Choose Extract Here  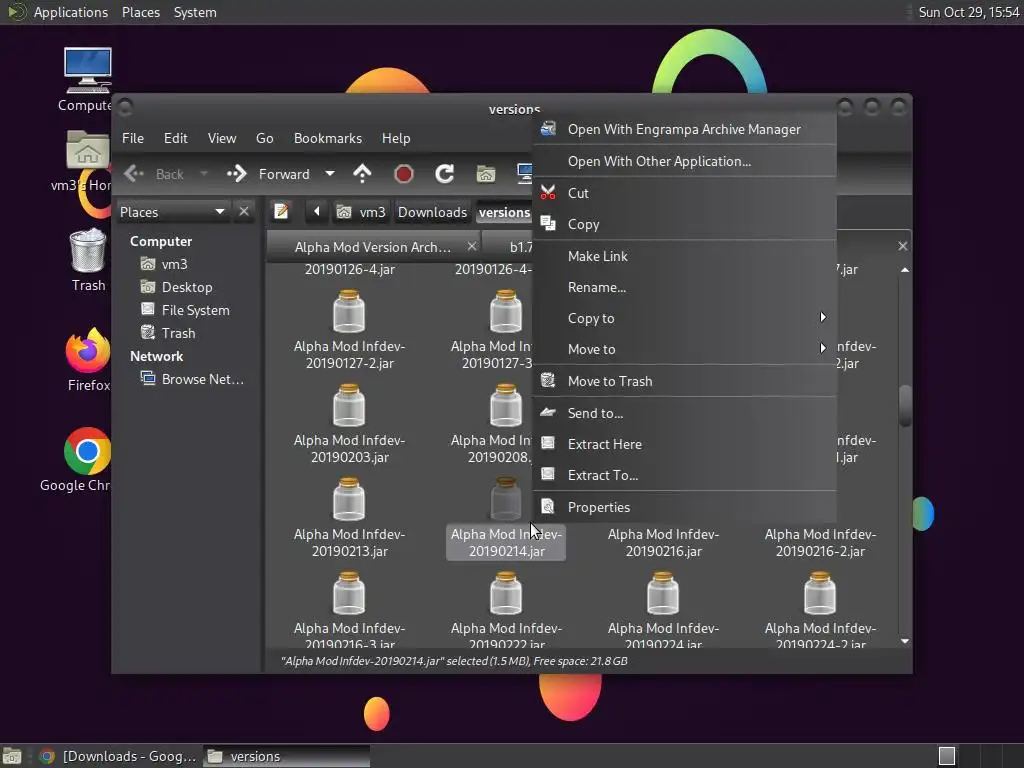coord(684,444)
